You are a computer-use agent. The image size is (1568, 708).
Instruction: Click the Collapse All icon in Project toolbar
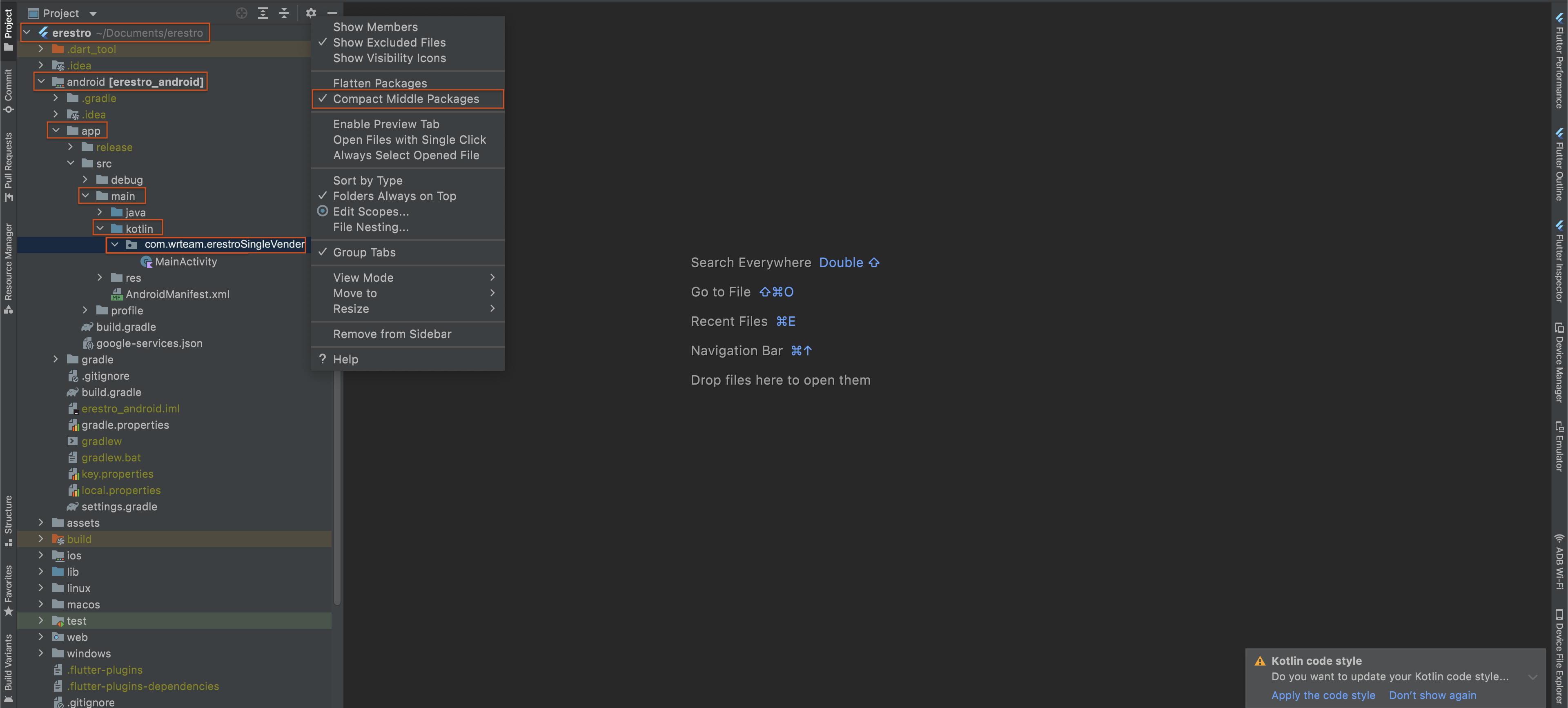click(284, 13)
